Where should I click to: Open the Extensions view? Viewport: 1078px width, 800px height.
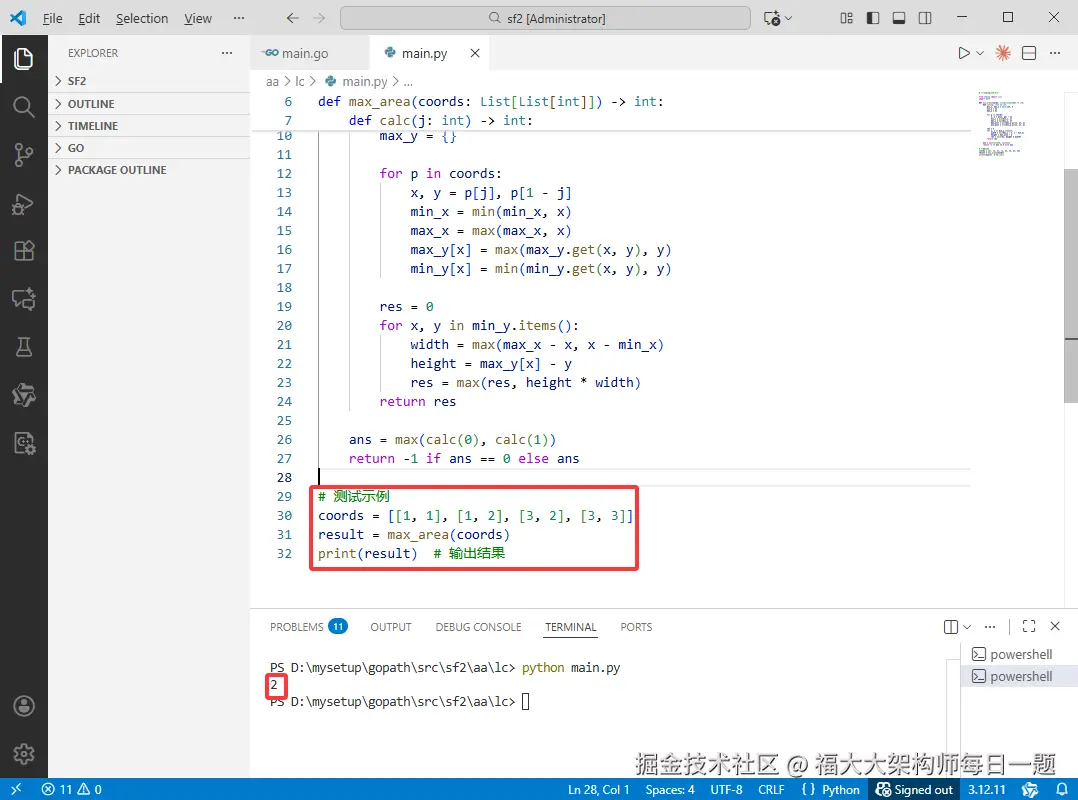(x=23, y=251)
